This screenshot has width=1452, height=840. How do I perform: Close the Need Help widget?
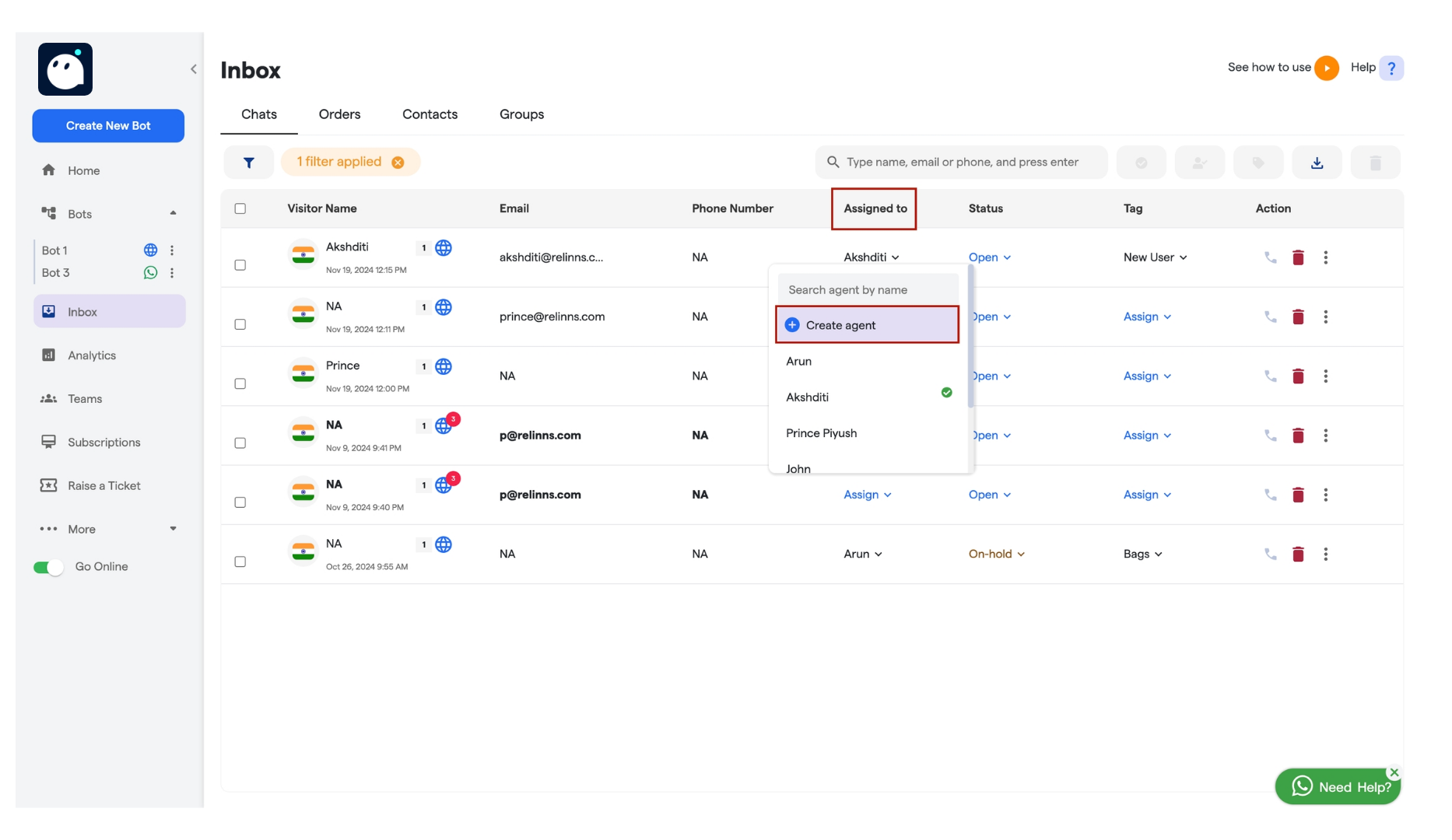[x=1394, y=772]
